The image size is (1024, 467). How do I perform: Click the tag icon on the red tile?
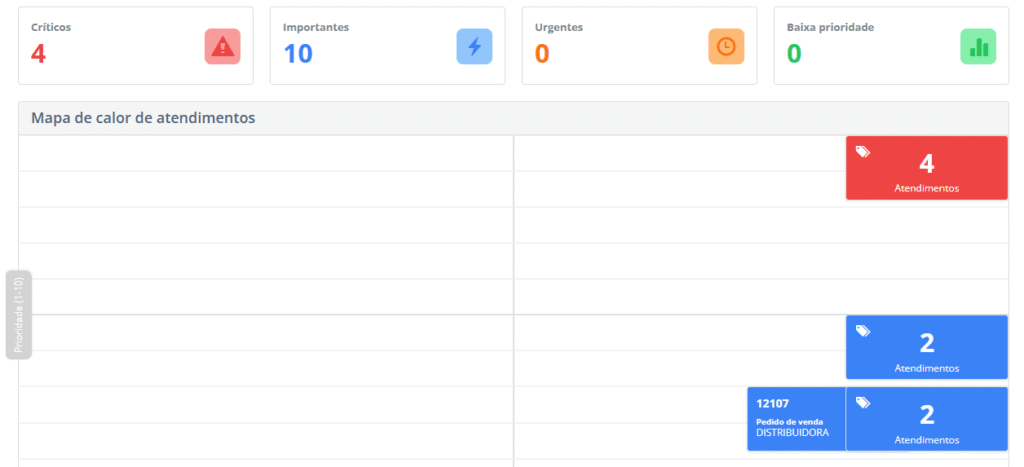(x=863, y=152)
